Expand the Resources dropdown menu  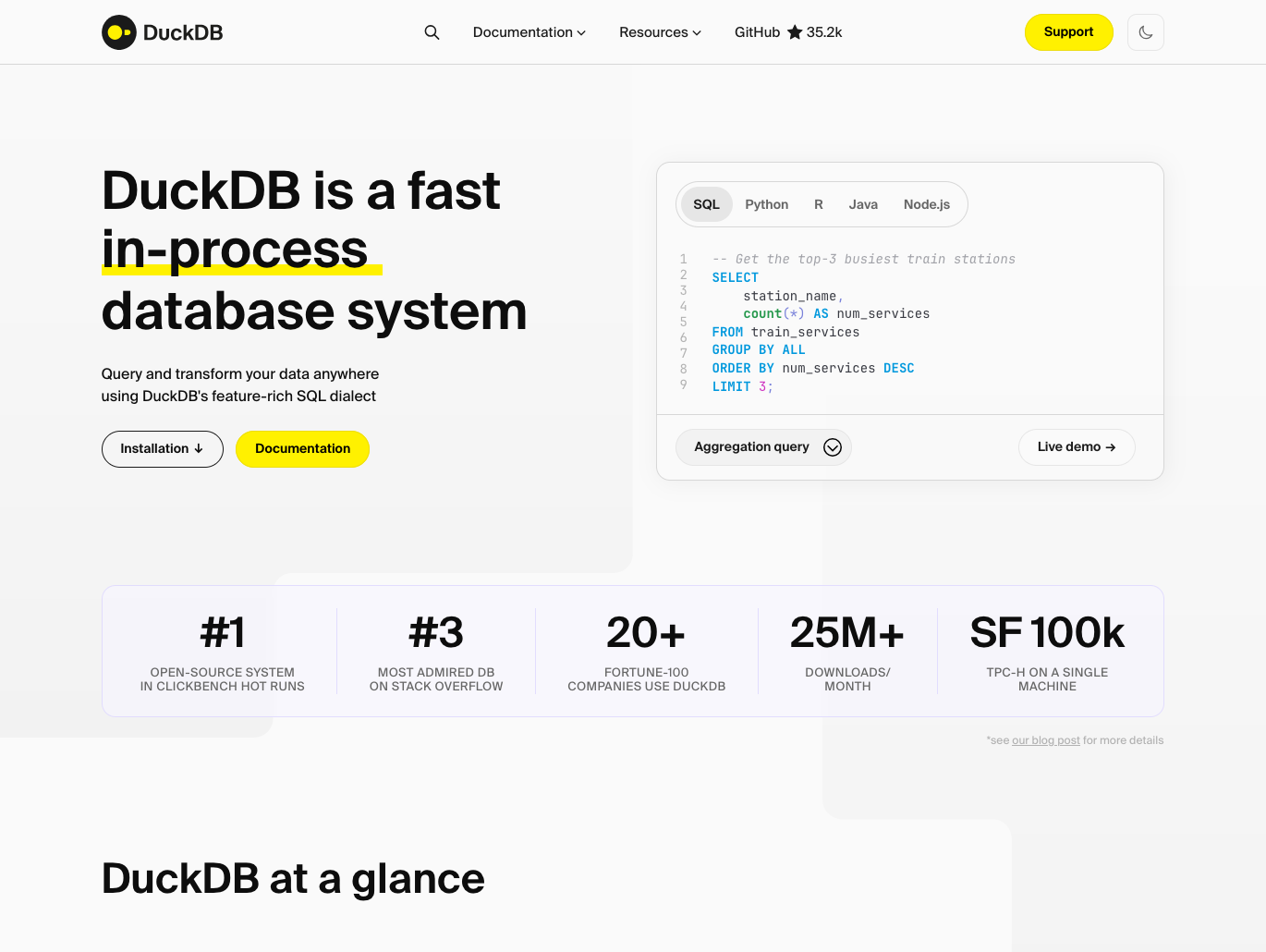[x=660, y=32]
